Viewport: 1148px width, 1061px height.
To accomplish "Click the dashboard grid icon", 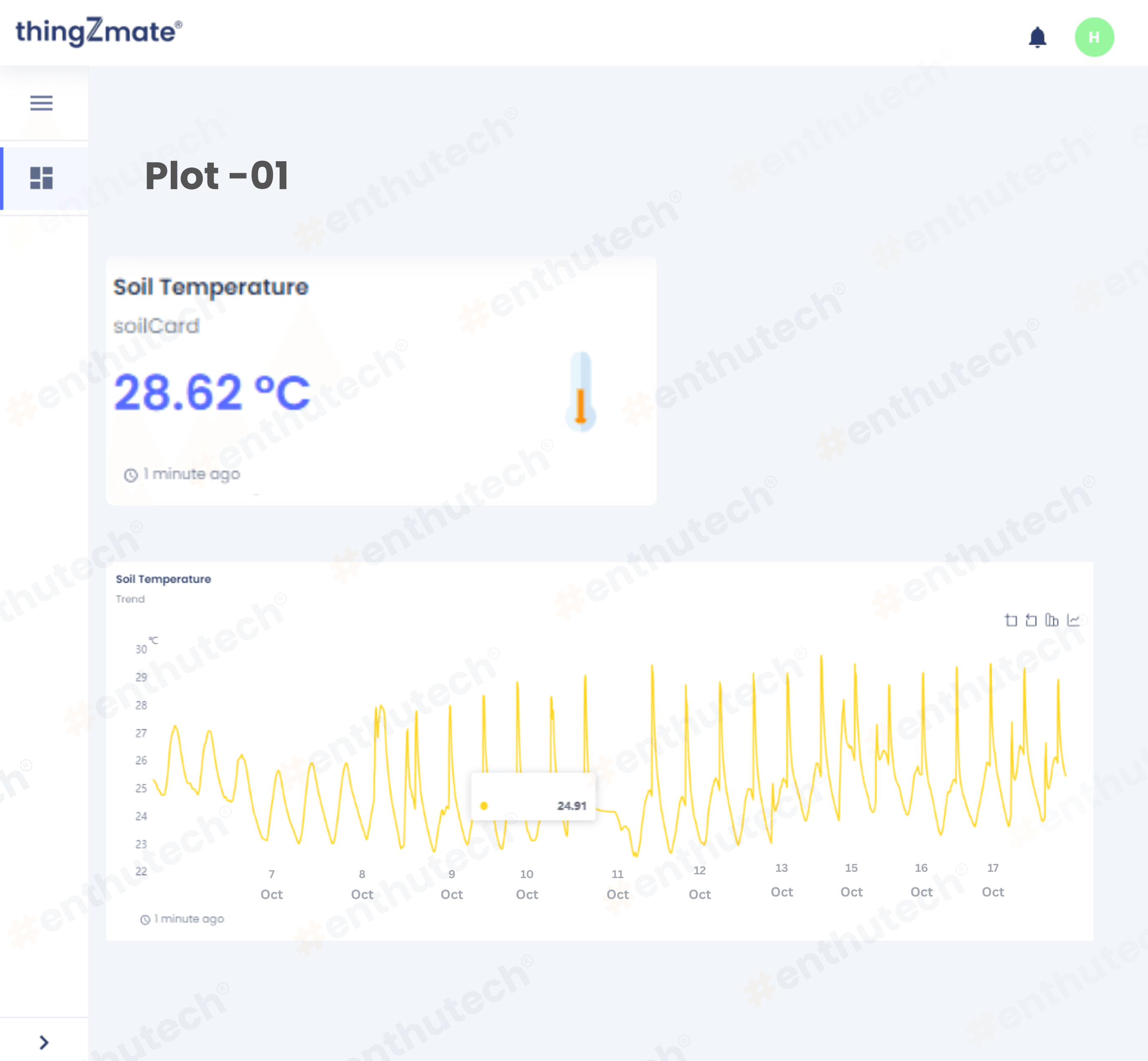I will (41, 178).
